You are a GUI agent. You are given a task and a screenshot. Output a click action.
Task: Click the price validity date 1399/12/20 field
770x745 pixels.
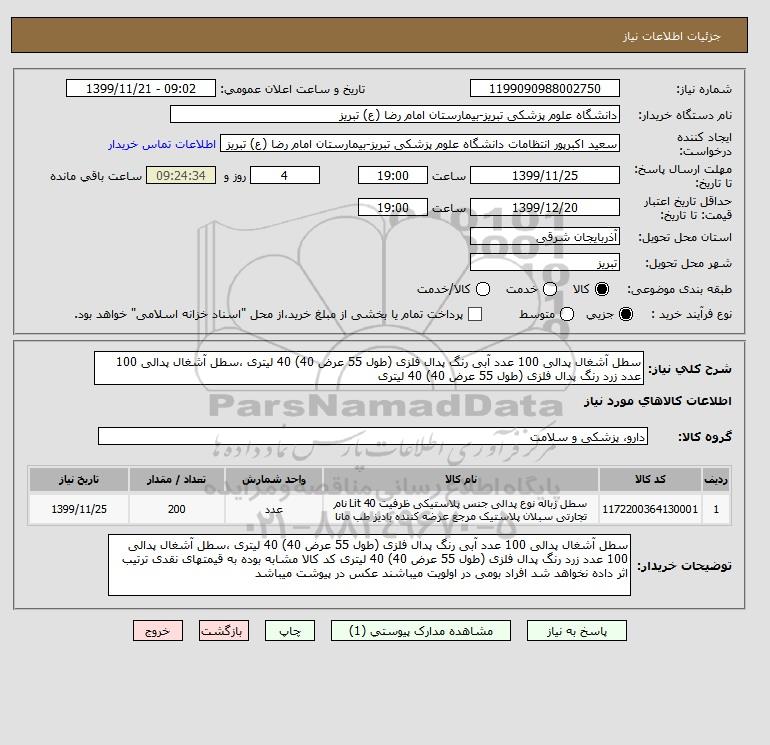(x=545, y=207)
